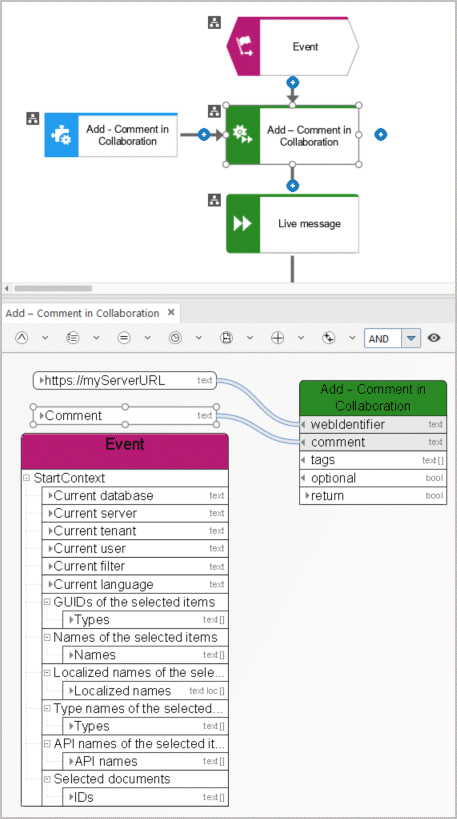This screenshot has width=457, height=819.
Task: Click the Current user row
Action: [x=135, y=549]
